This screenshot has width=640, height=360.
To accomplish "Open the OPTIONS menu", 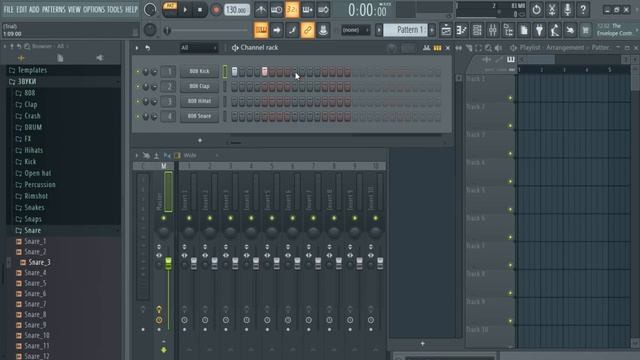I will coord(94,9).
